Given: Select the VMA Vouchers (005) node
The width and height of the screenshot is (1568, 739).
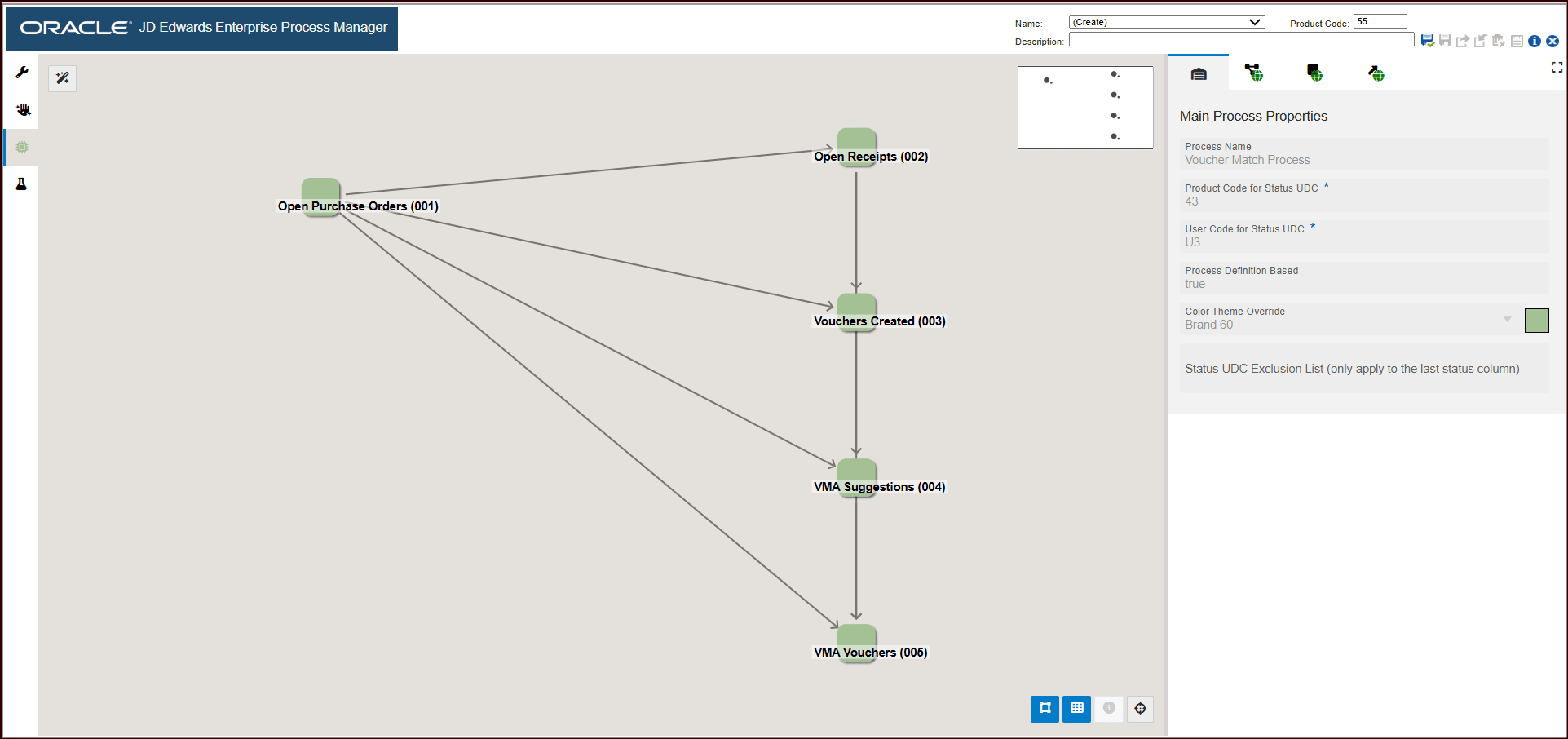Looking at the screenshot, I should click(x=857, y=644).
